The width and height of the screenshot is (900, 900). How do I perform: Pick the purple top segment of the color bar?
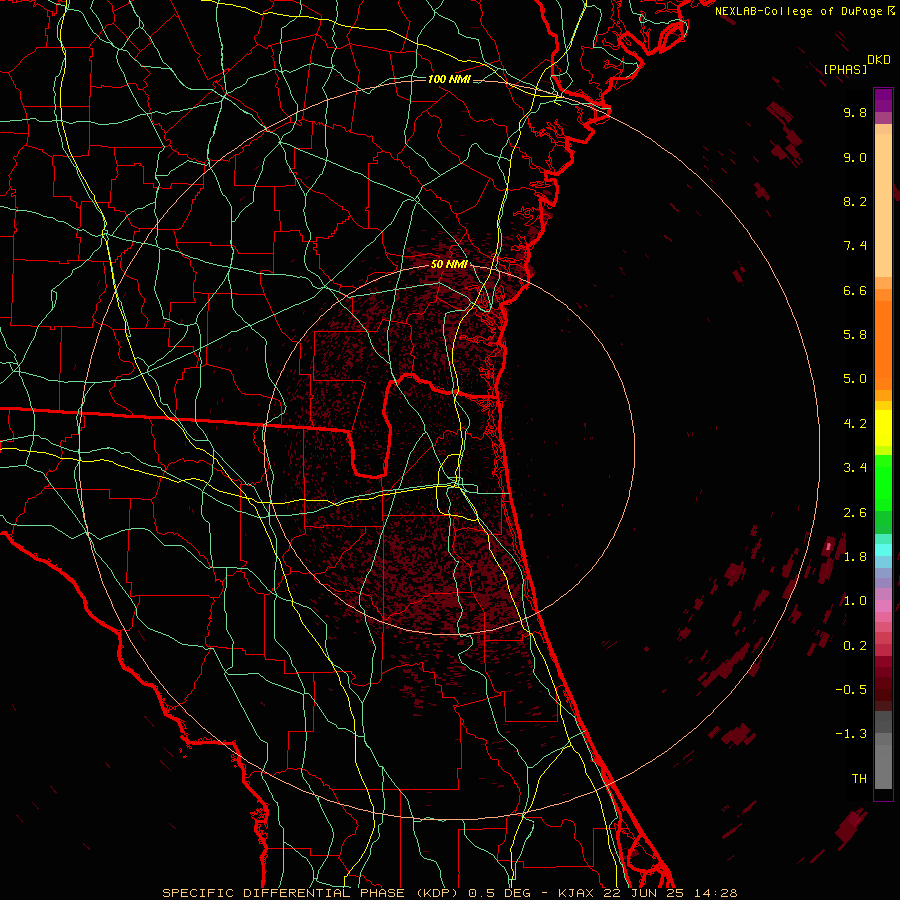click(883, 100)
